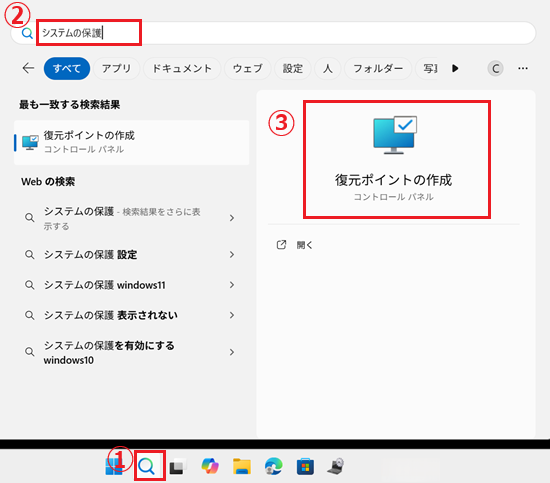Launch Microsoft Edge from the taskbar
Screen dimensions: 550x483
pos(274,467)
